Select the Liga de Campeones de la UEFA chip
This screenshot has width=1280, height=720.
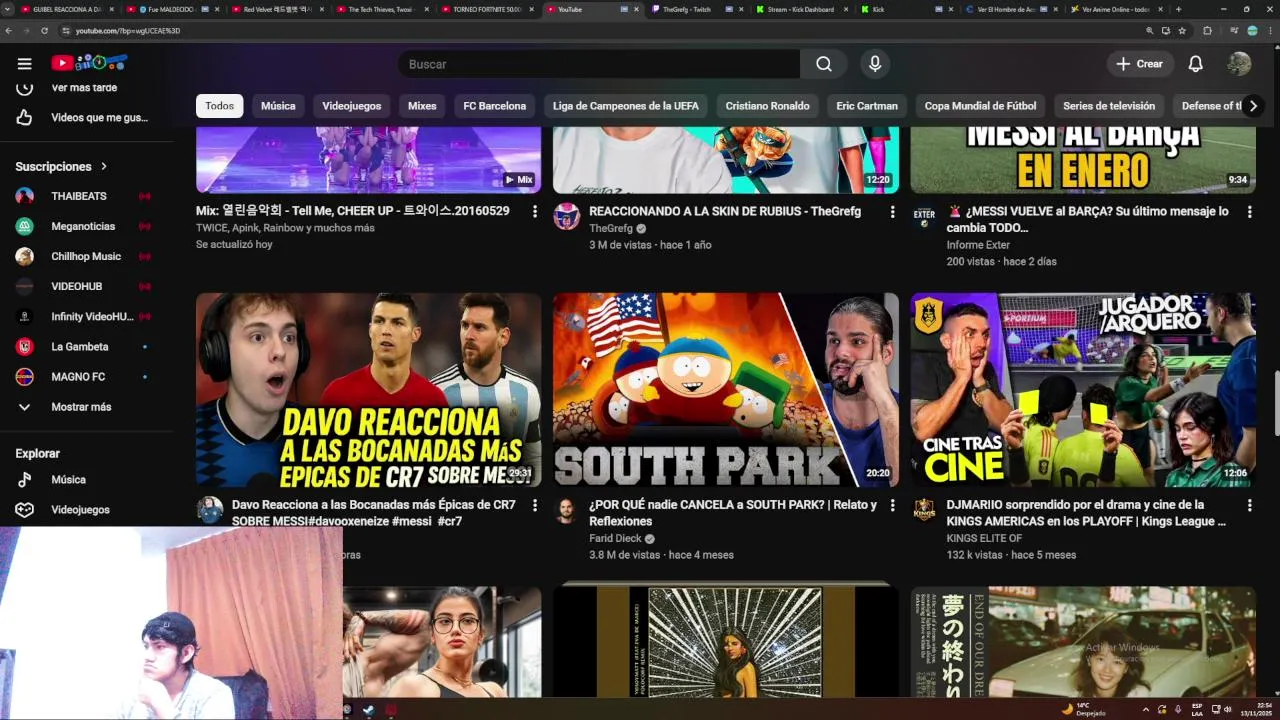tap(626, 106)
